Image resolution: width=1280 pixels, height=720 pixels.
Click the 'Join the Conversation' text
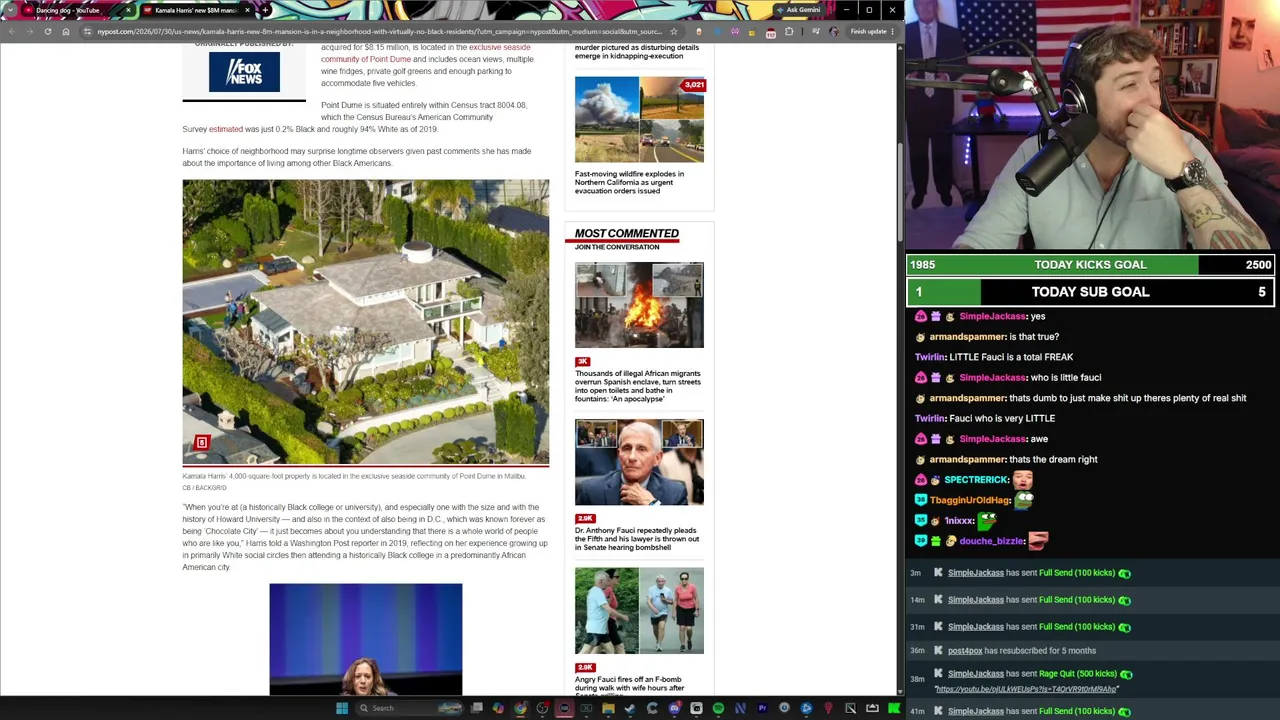617,247
